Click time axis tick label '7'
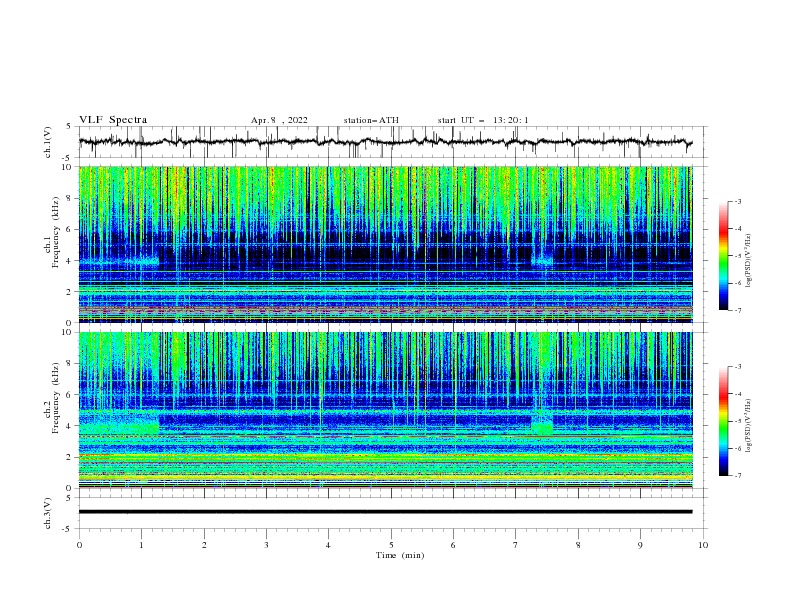The width and height of the screenshot is (792, 612). point(516,545)
